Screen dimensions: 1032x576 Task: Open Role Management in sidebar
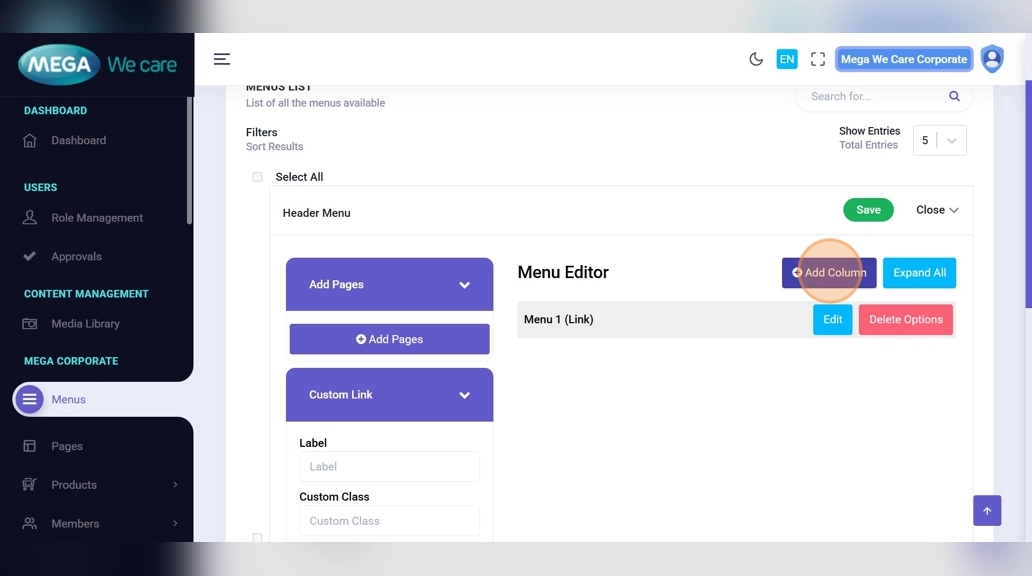(x=97, y=218)
